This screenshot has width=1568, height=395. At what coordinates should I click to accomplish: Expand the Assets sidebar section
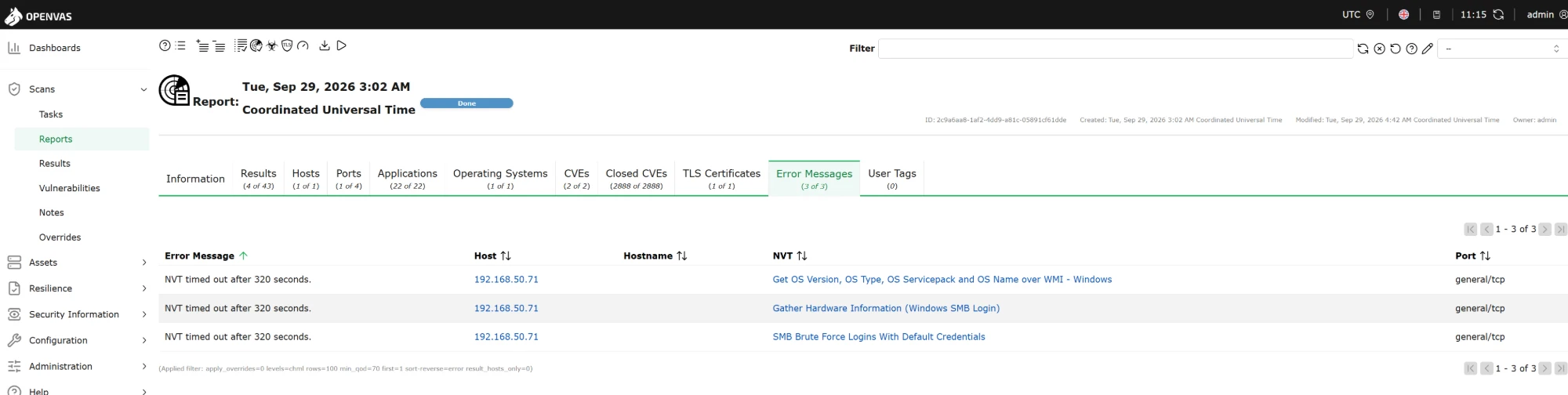click(143, 263)
